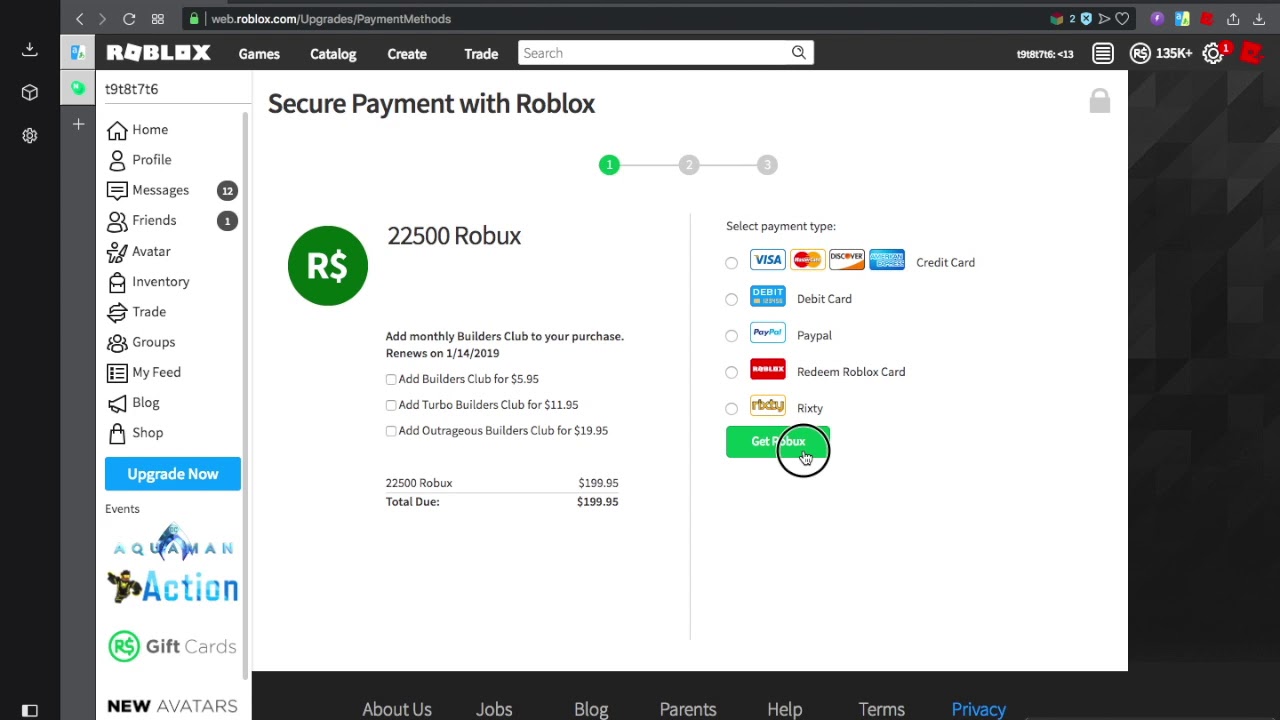Image resolution: width=1280 pixels, height=720 pixels.
Task: Open Trade in top navigation
Action: pyautogui.click(x=481, y=54)
